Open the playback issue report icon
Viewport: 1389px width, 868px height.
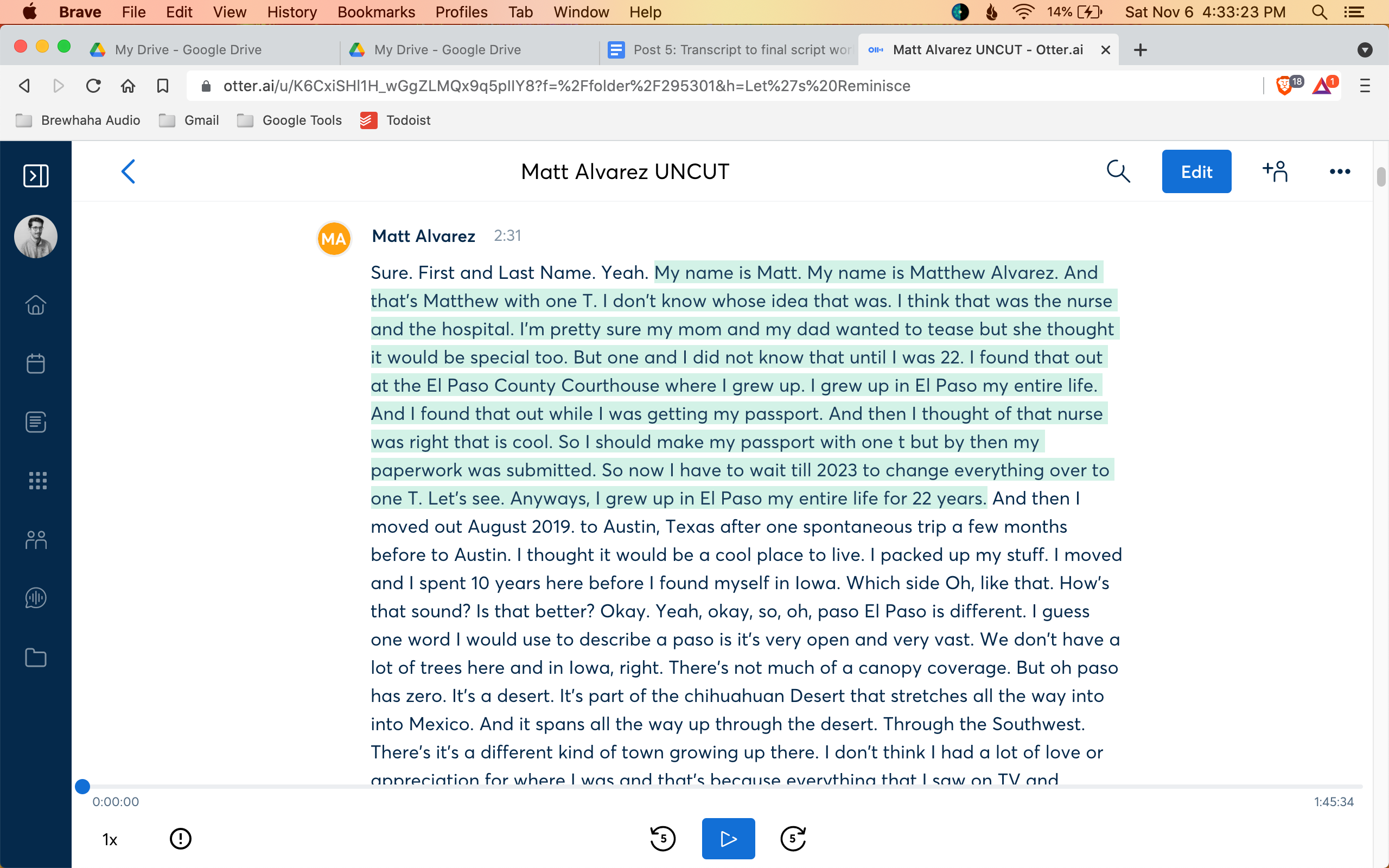point(180,838)
